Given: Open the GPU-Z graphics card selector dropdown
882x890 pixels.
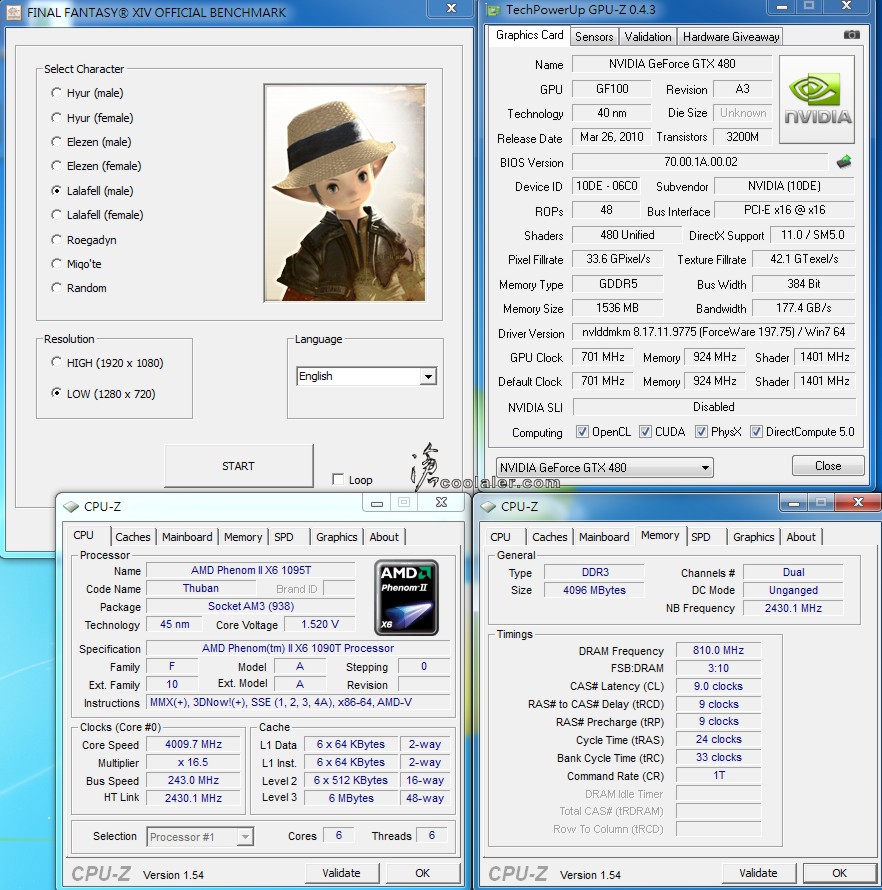Looking at the screenshot, I should point(604,467).
